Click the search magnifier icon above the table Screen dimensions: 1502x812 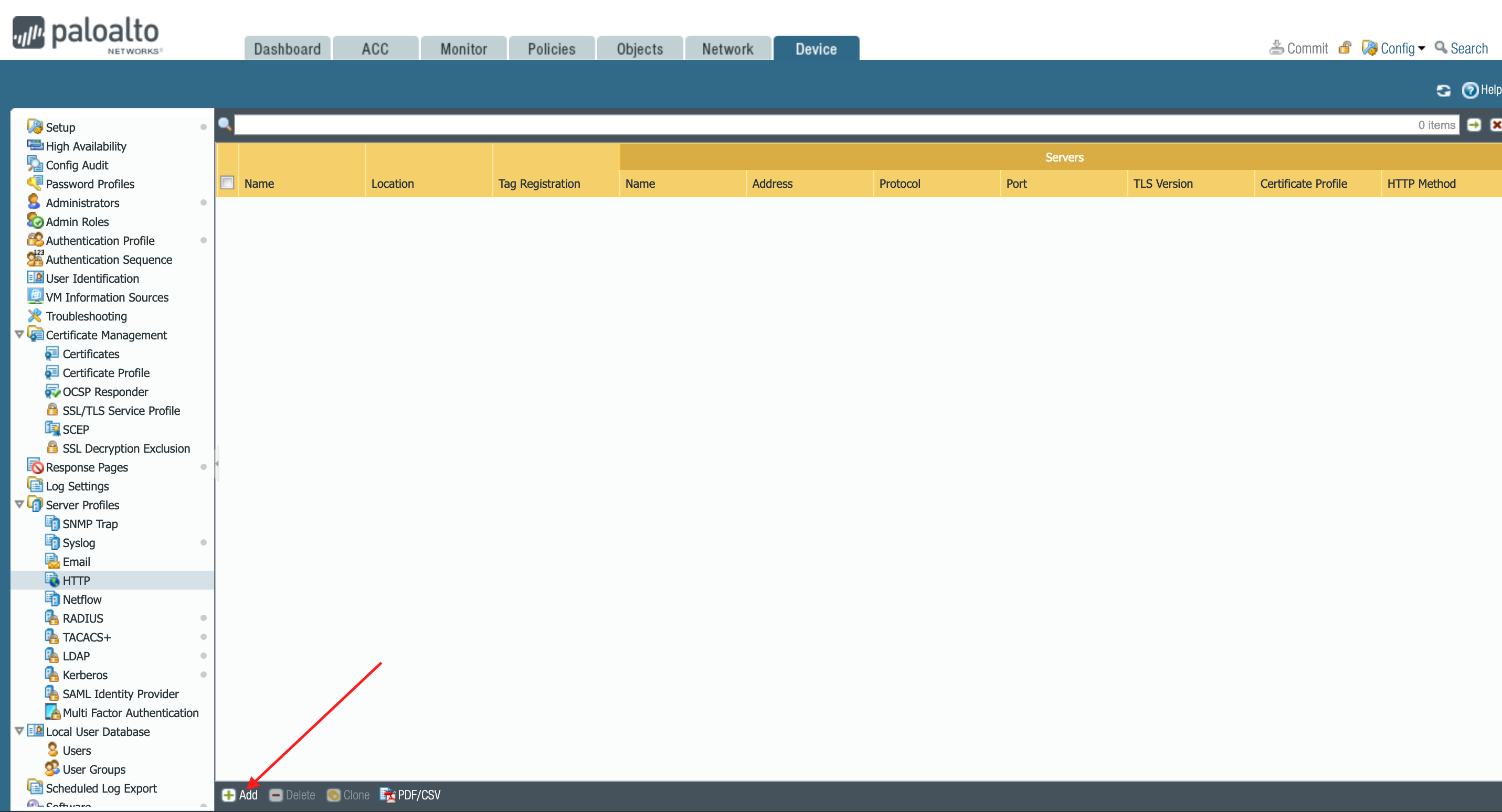click(225, 124)
